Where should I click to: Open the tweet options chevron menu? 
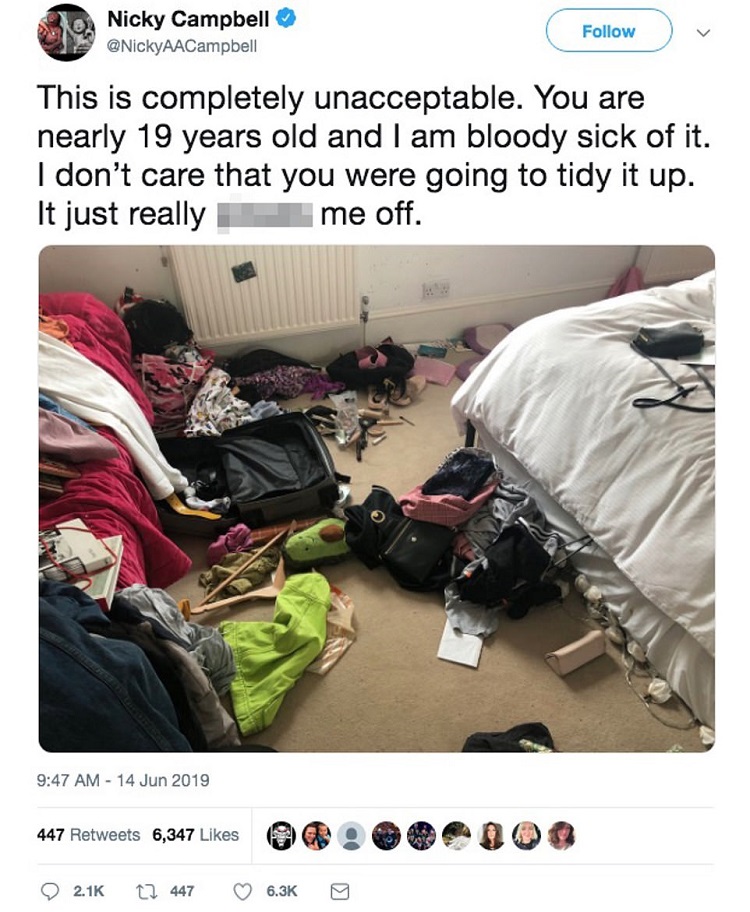[703, 33]
